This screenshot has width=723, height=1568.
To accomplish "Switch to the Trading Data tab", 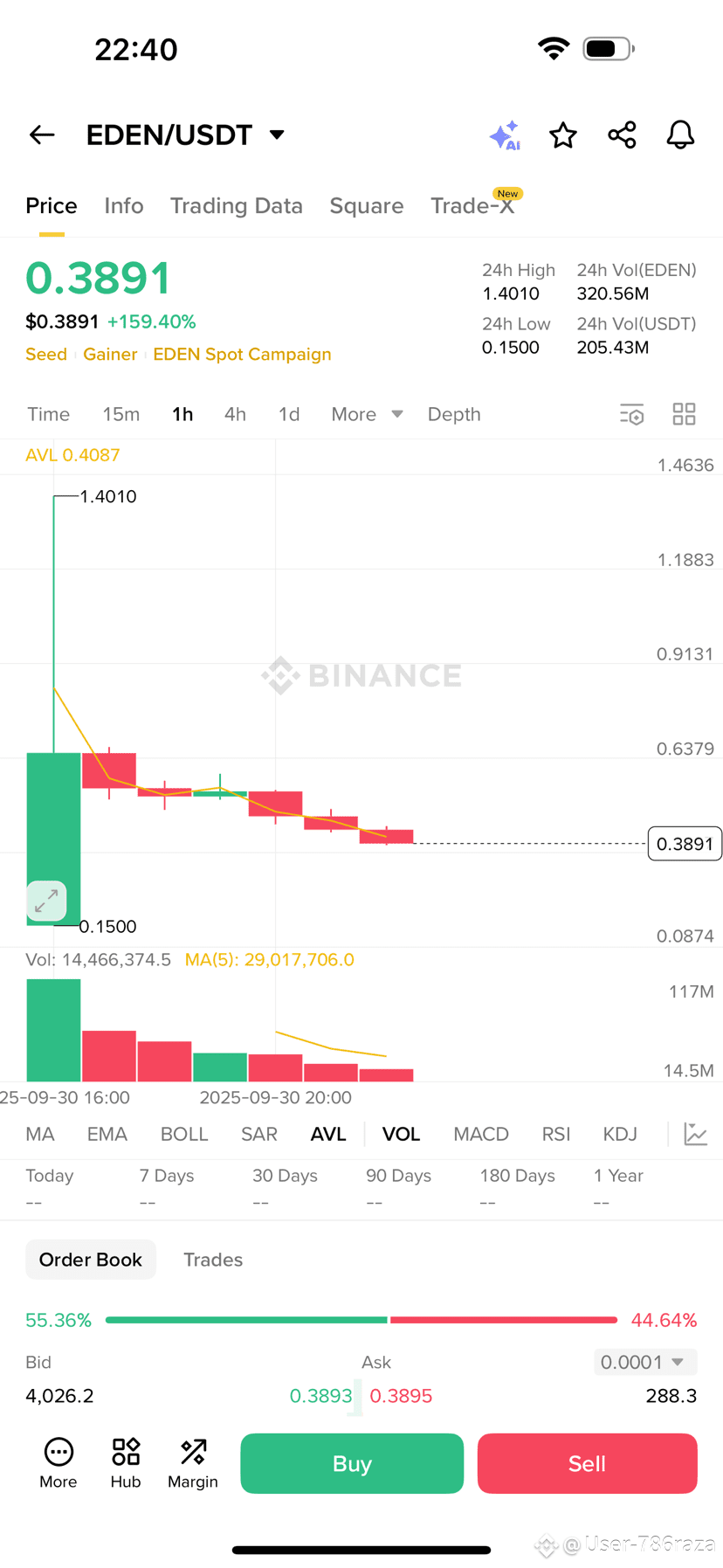I will pos(236,206).
